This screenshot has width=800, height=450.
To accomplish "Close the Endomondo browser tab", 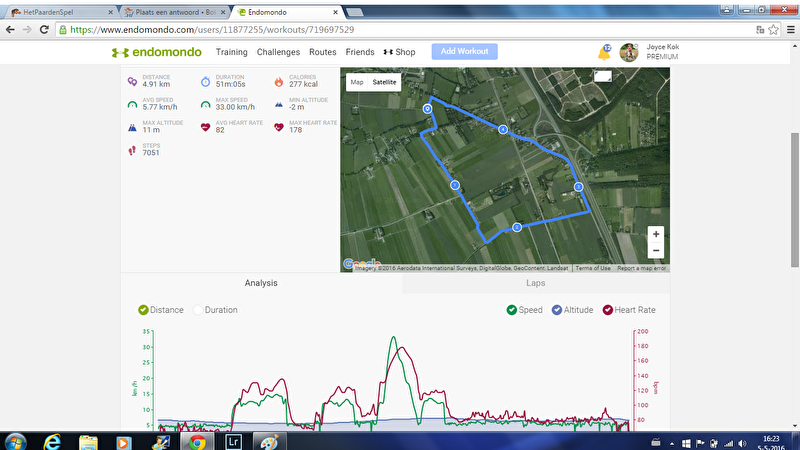I will coord(335,12).
